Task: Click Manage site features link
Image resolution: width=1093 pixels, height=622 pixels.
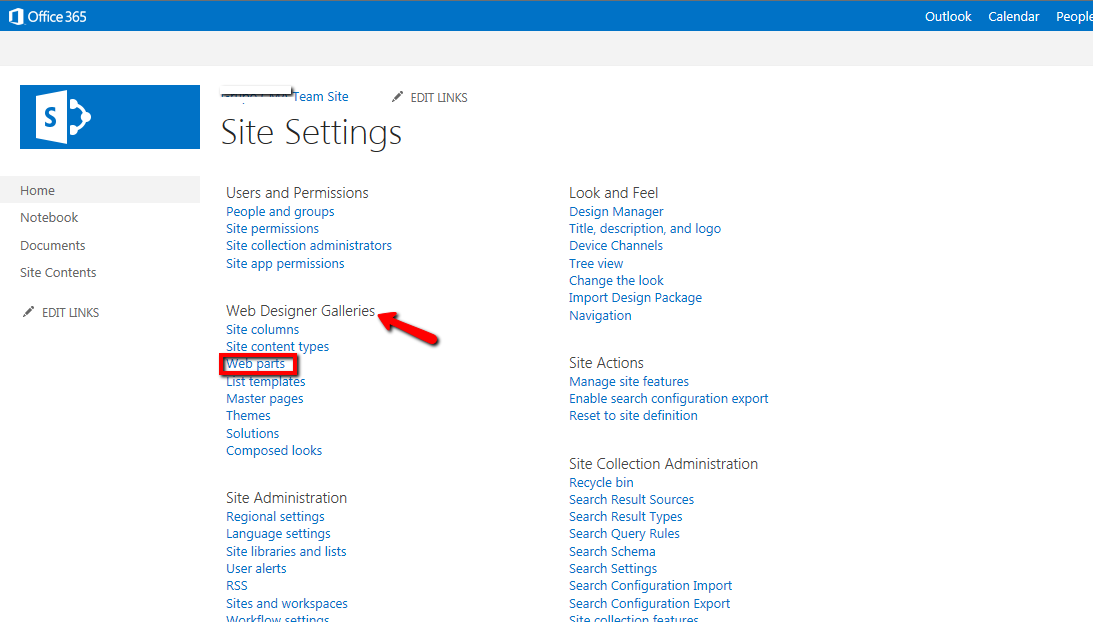Action: [628, 382]
